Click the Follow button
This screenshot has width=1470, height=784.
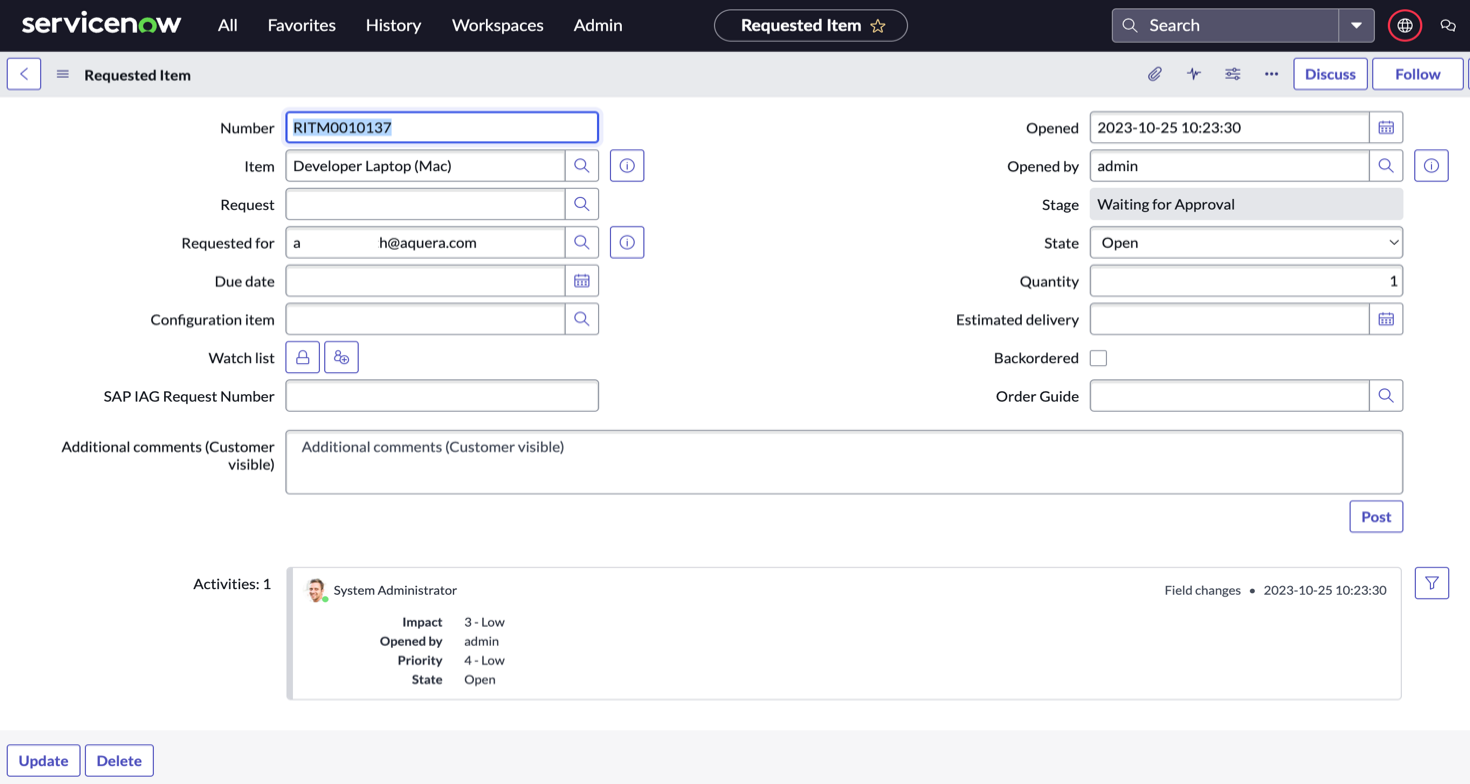(1417, 74)
